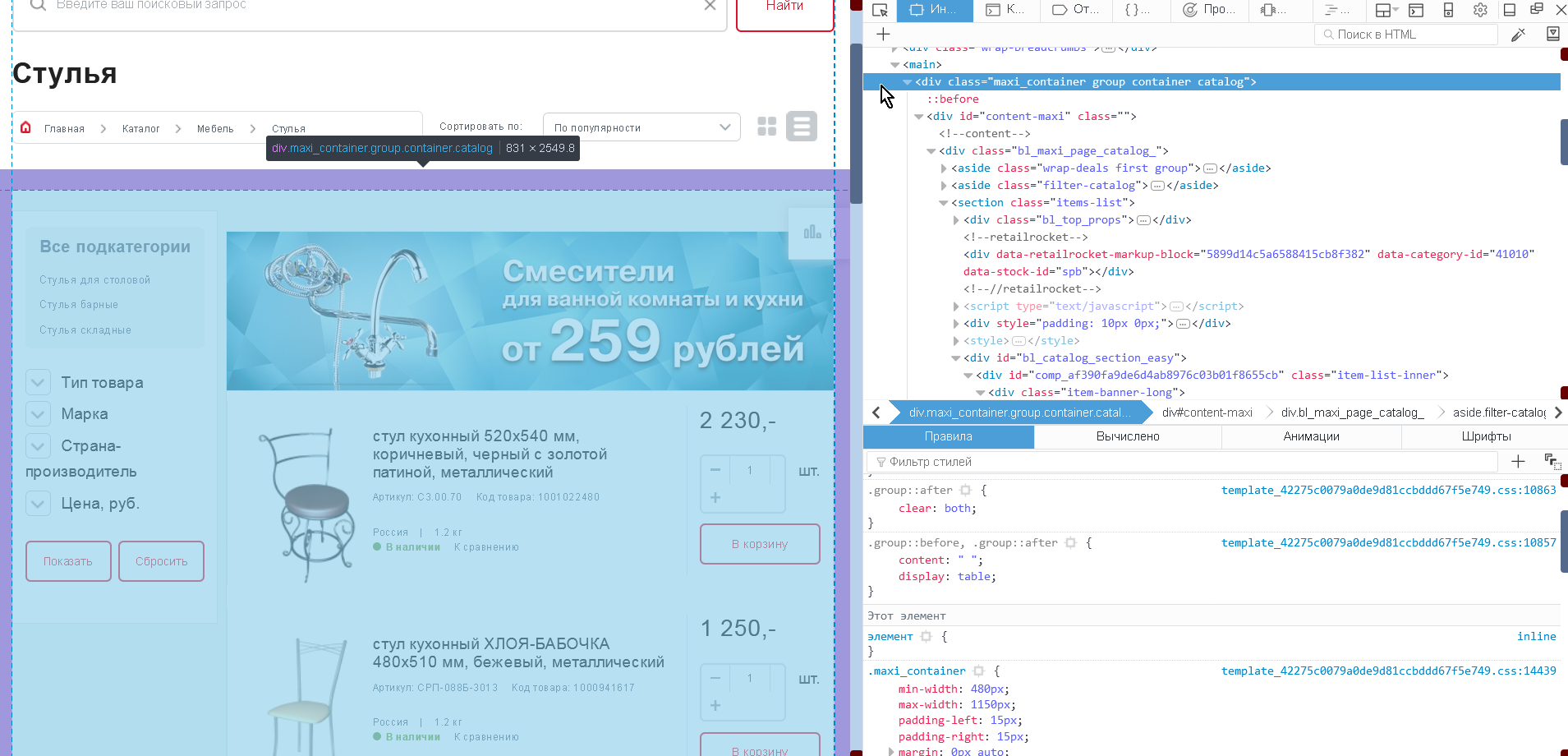Switch products to list view icon
1568x756 pixels.
point(802,127)
